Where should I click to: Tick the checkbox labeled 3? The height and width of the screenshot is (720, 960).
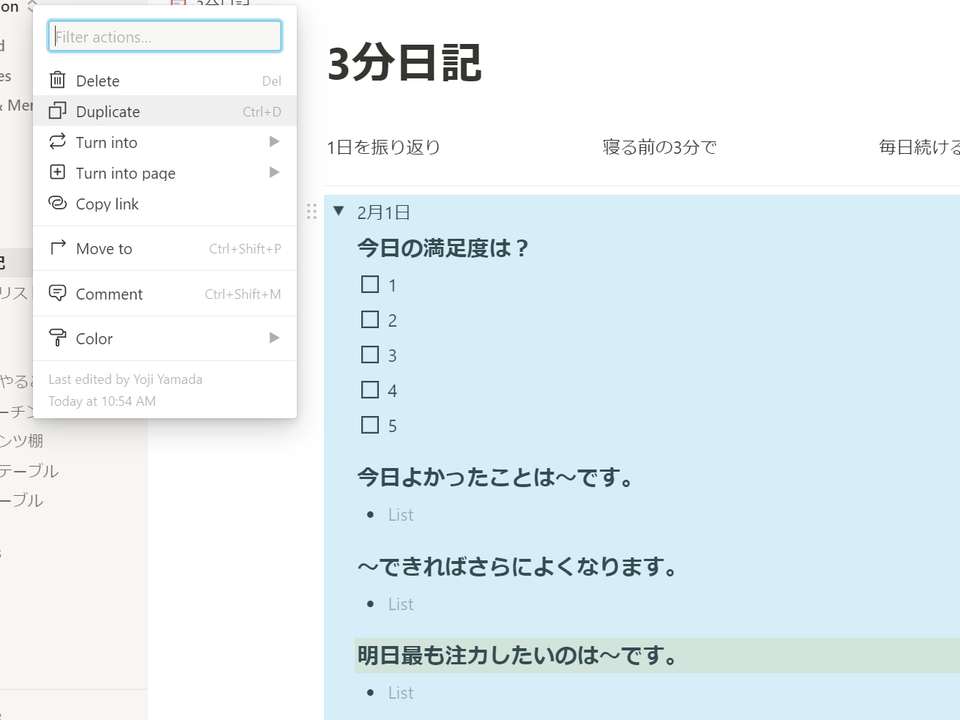[370, 354]
